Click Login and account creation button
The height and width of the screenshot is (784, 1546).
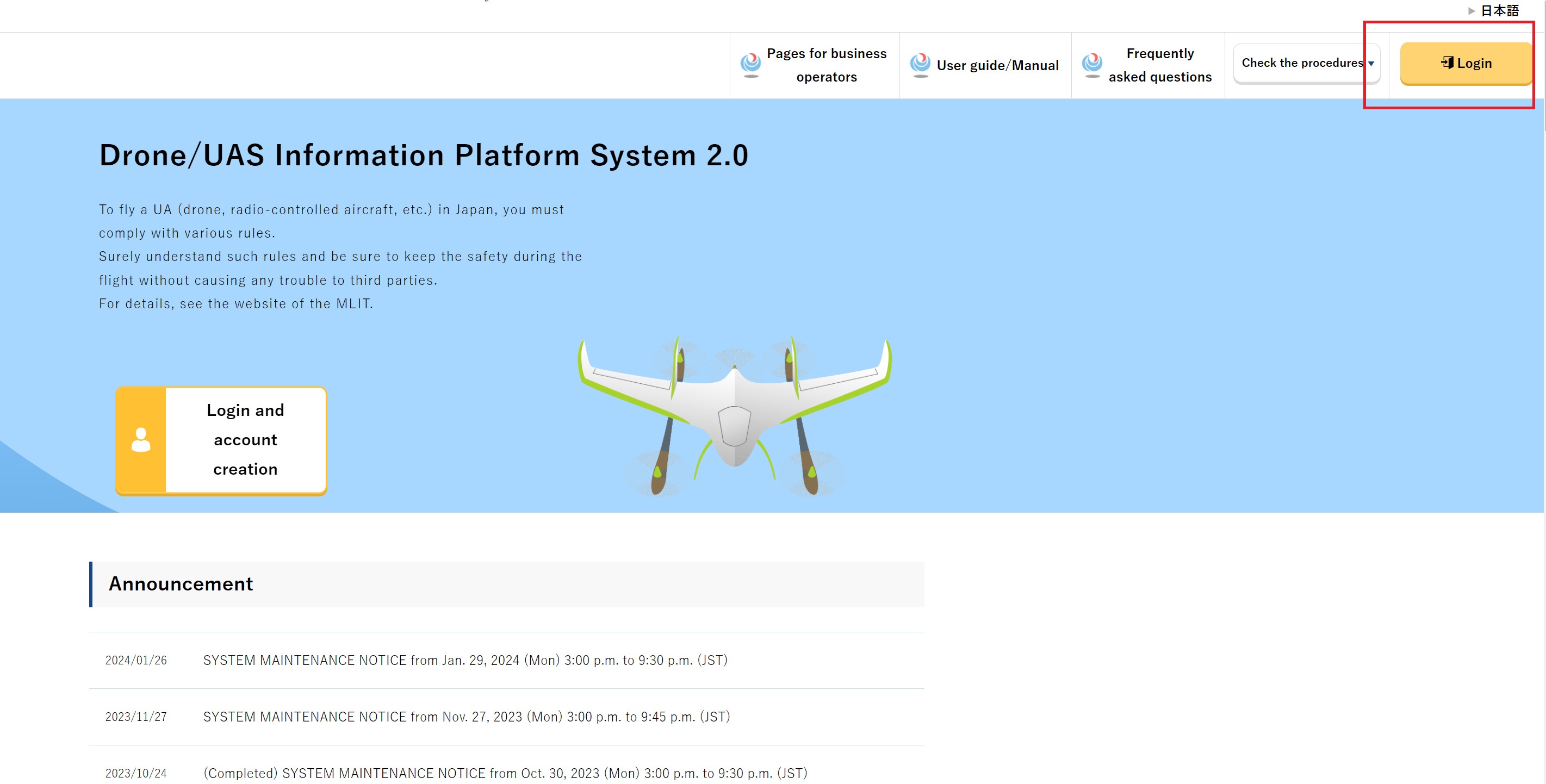[245, 440]
